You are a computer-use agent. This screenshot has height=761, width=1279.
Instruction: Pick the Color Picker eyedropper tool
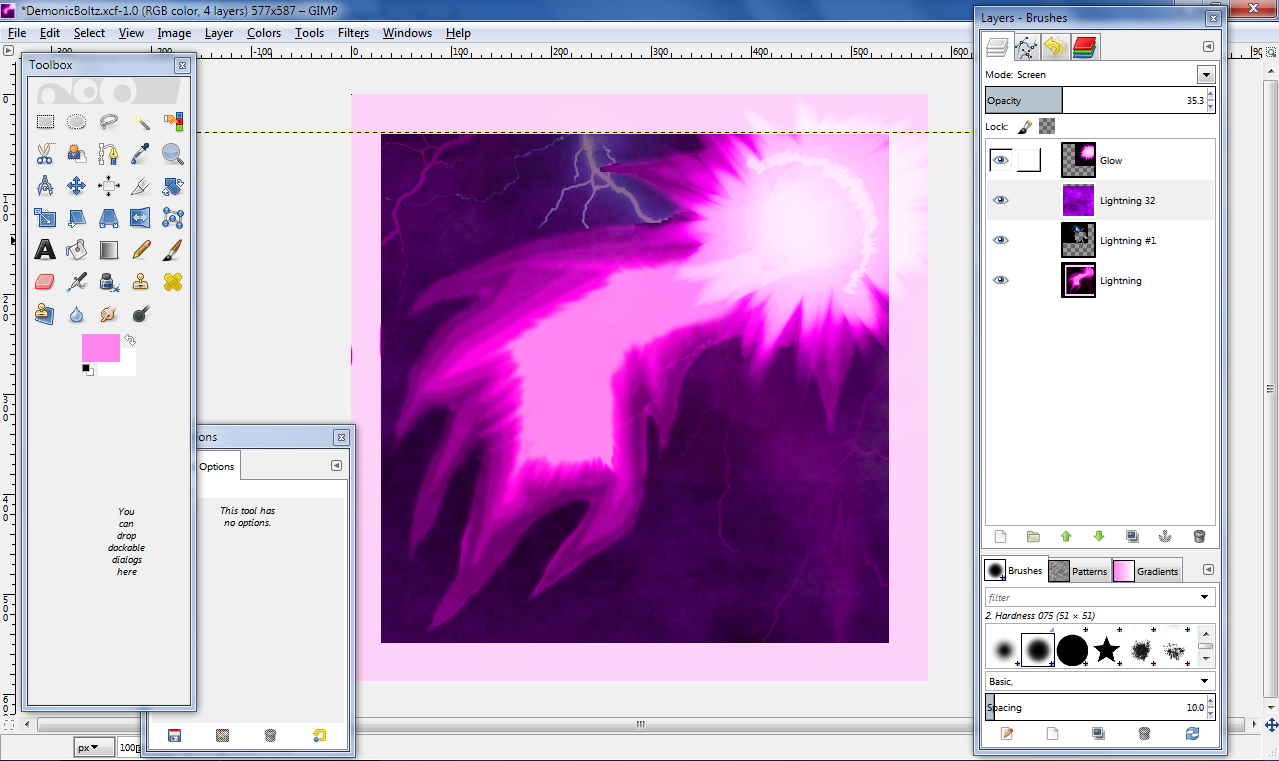141,154
